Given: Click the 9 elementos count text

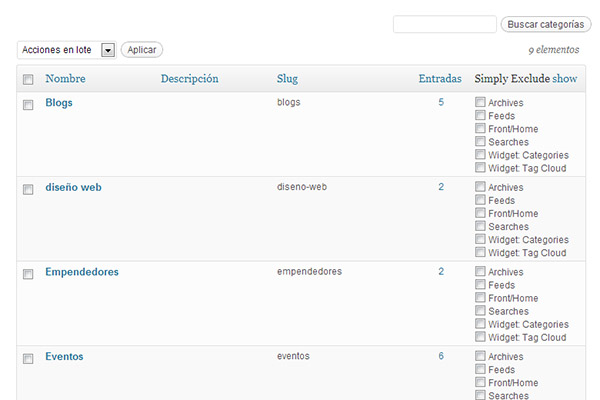Looking at the screenshot, I should (554, 50).
